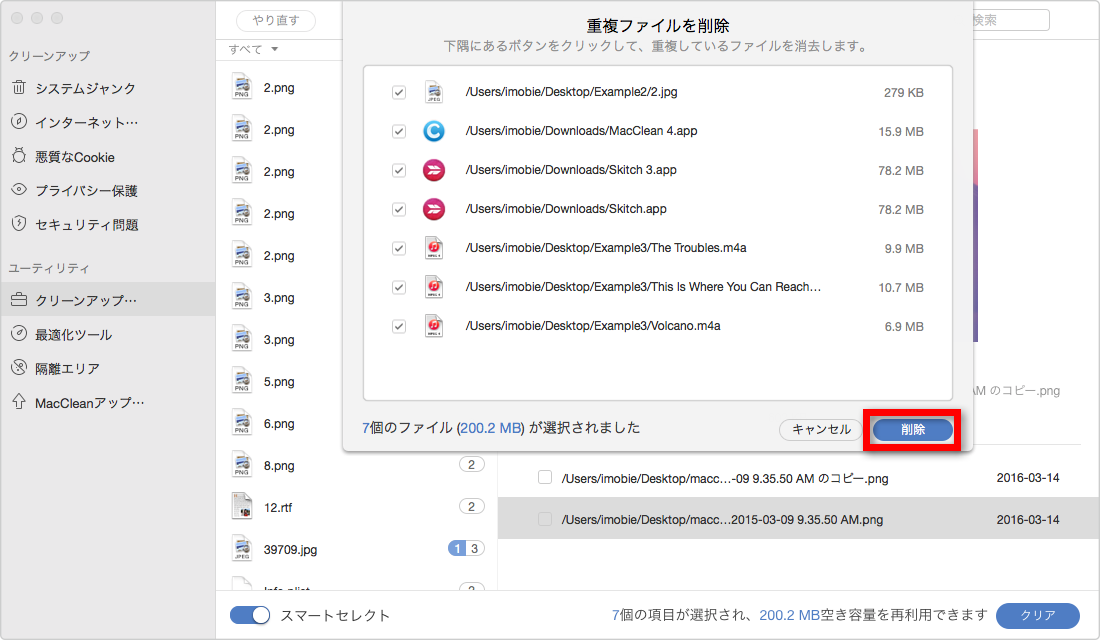The image size is (1100, 640).
Task: Uncheck the Skitch 3.app checkbox
Action: (398, 170)
